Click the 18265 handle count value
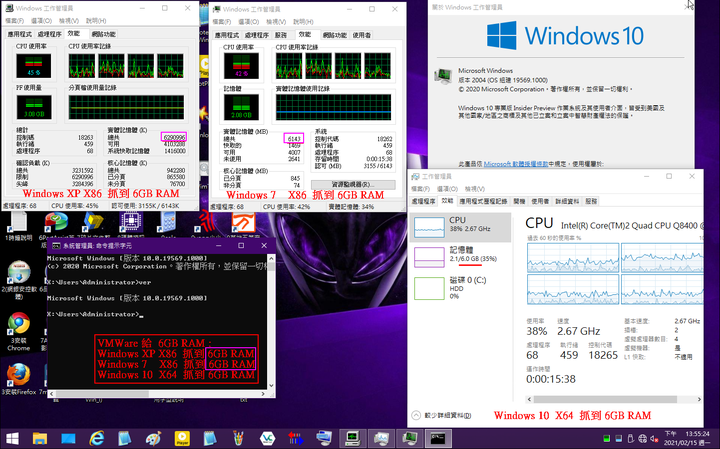The image size is (720, 449). (603, 355)
